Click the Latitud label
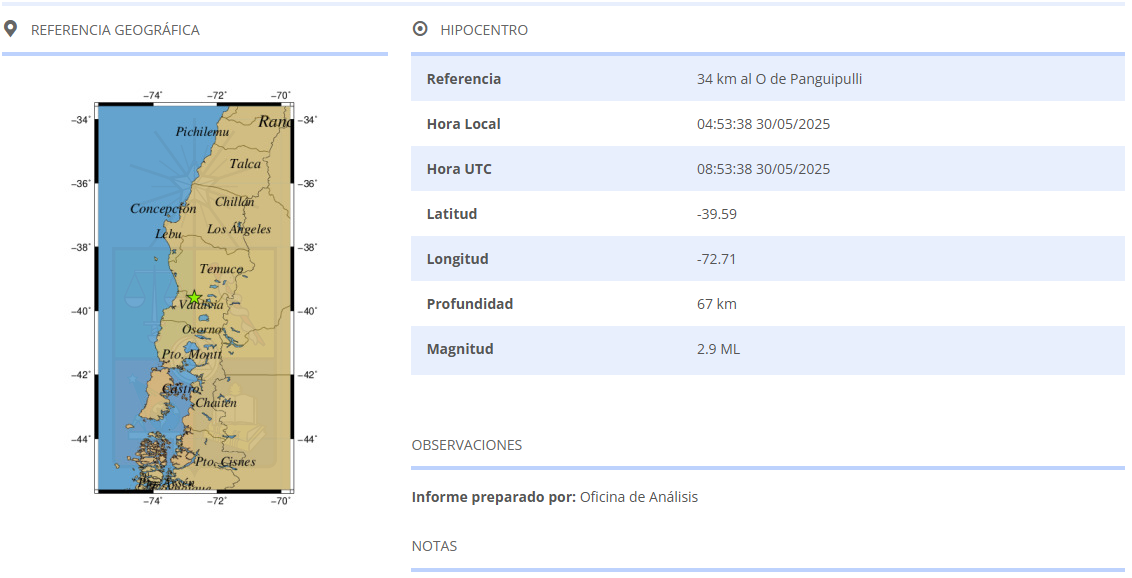The width and height of the screenshot is (1132, 578). [x=452, y=214]
